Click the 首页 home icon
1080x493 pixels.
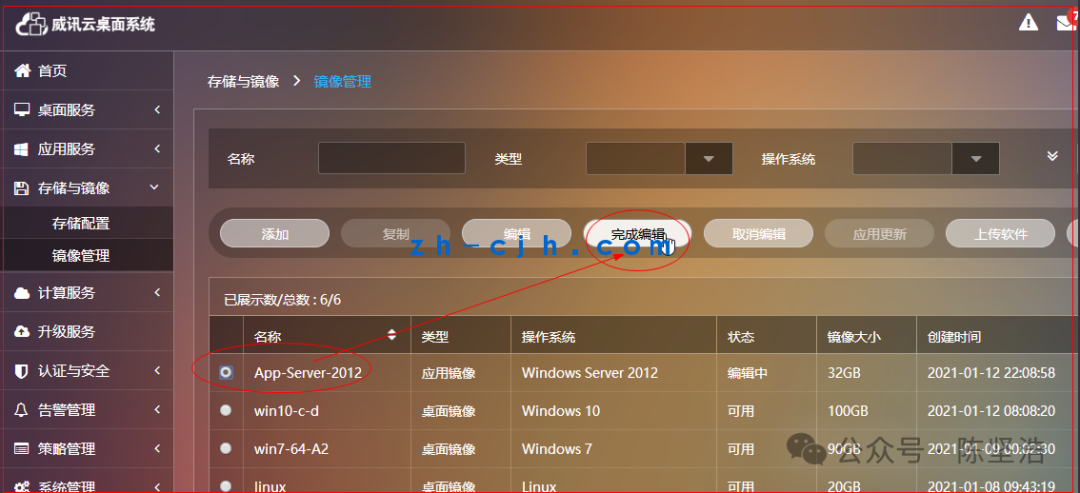coord(23,70)
